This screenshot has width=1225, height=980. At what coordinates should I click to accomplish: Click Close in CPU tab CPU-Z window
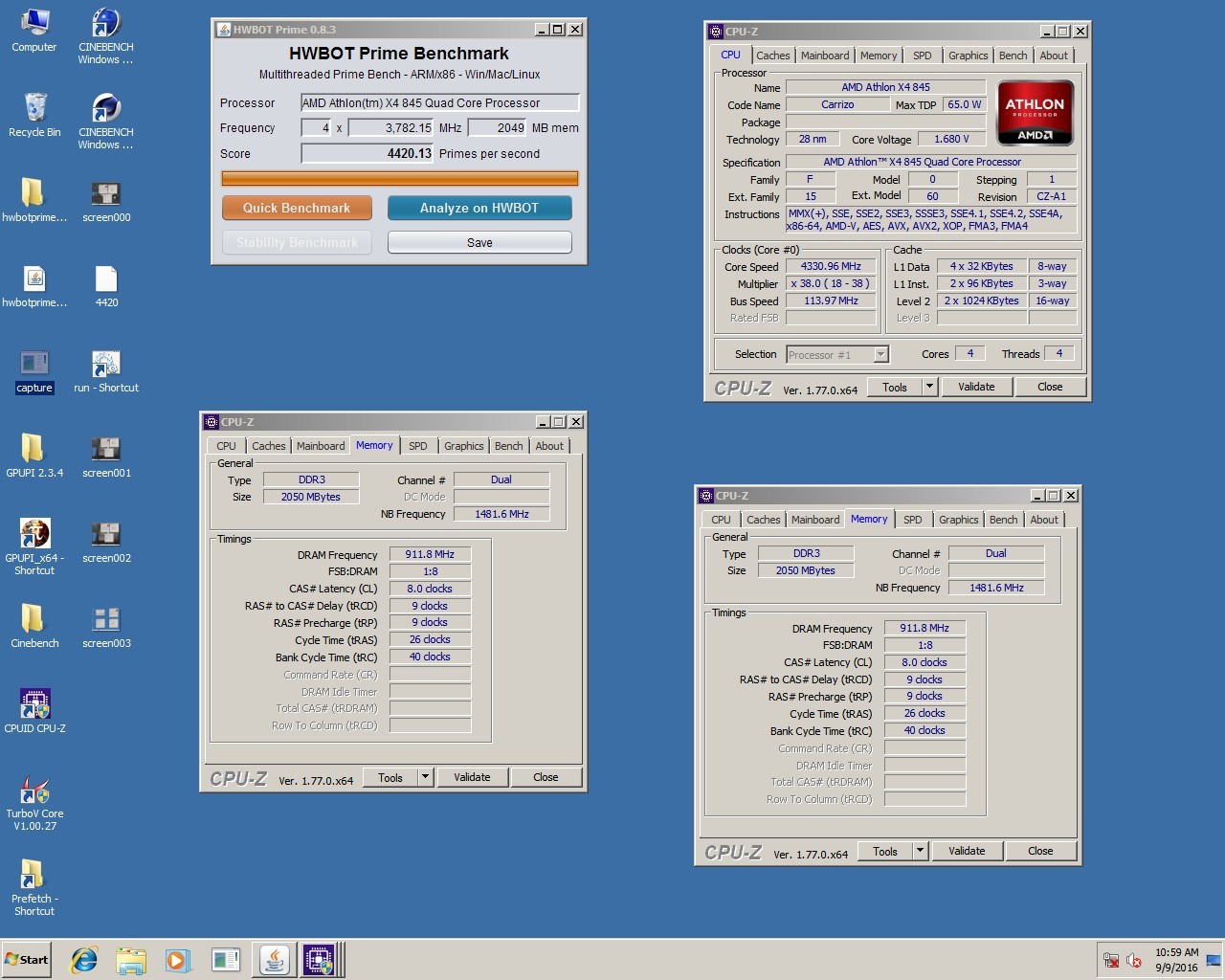(x=1050, y=387)
